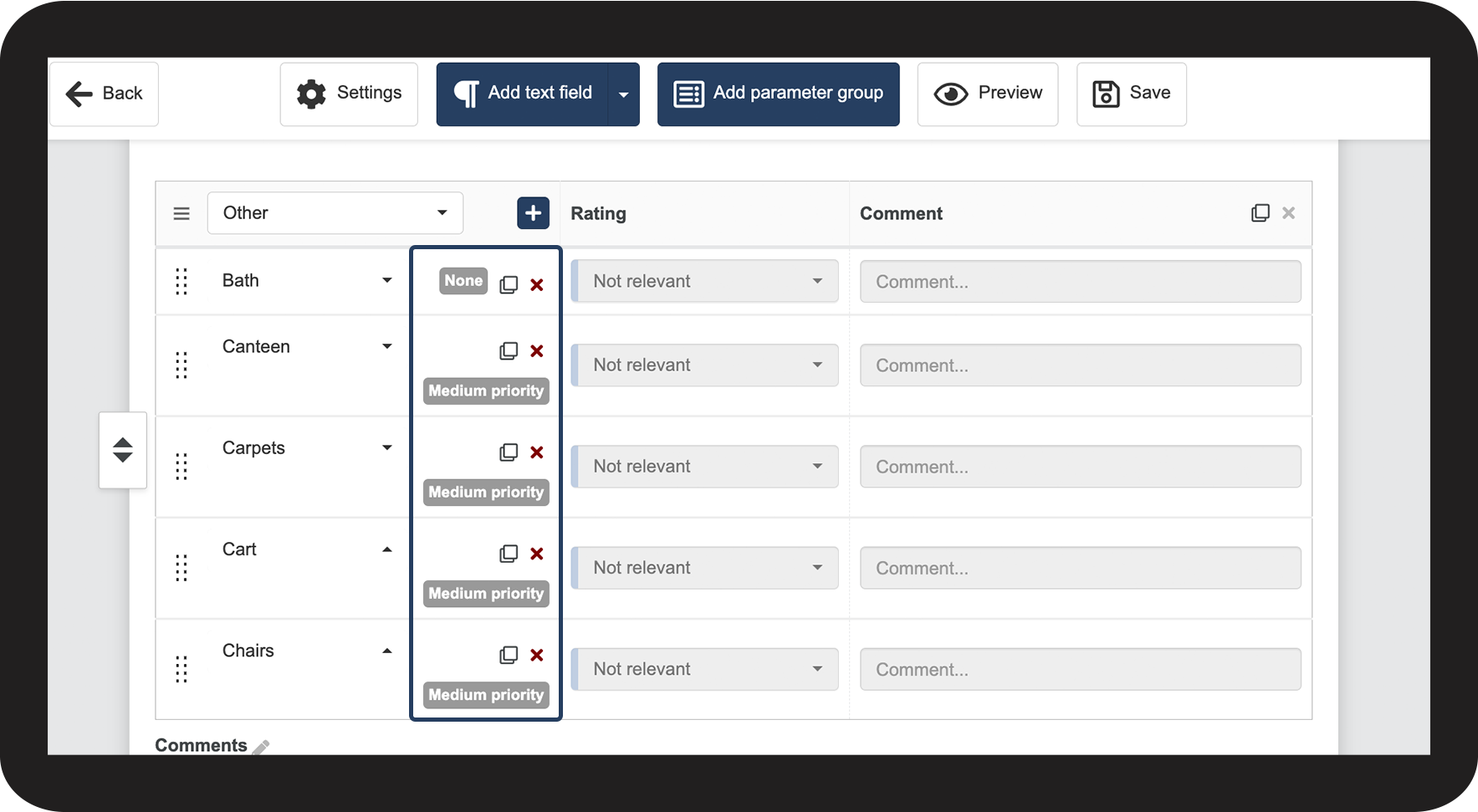Click the Add parameter group button
Viewport: 1478px width, 812px height.
778,94
